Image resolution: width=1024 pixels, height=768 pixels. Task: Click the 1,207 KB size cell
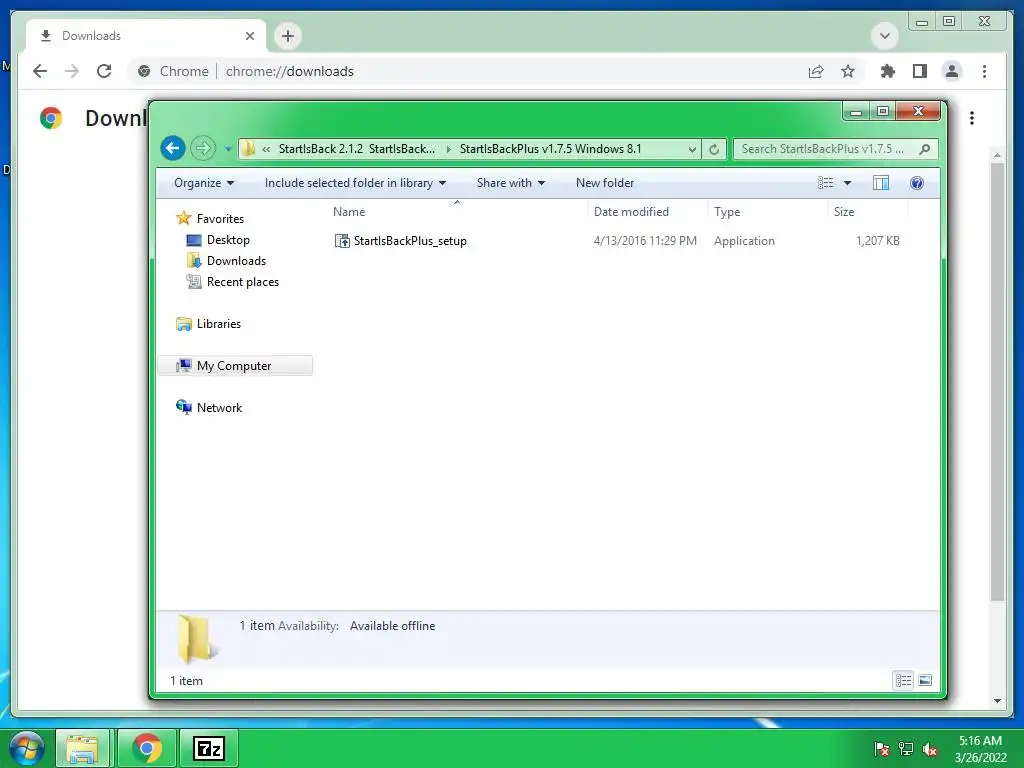click(878, 241)
